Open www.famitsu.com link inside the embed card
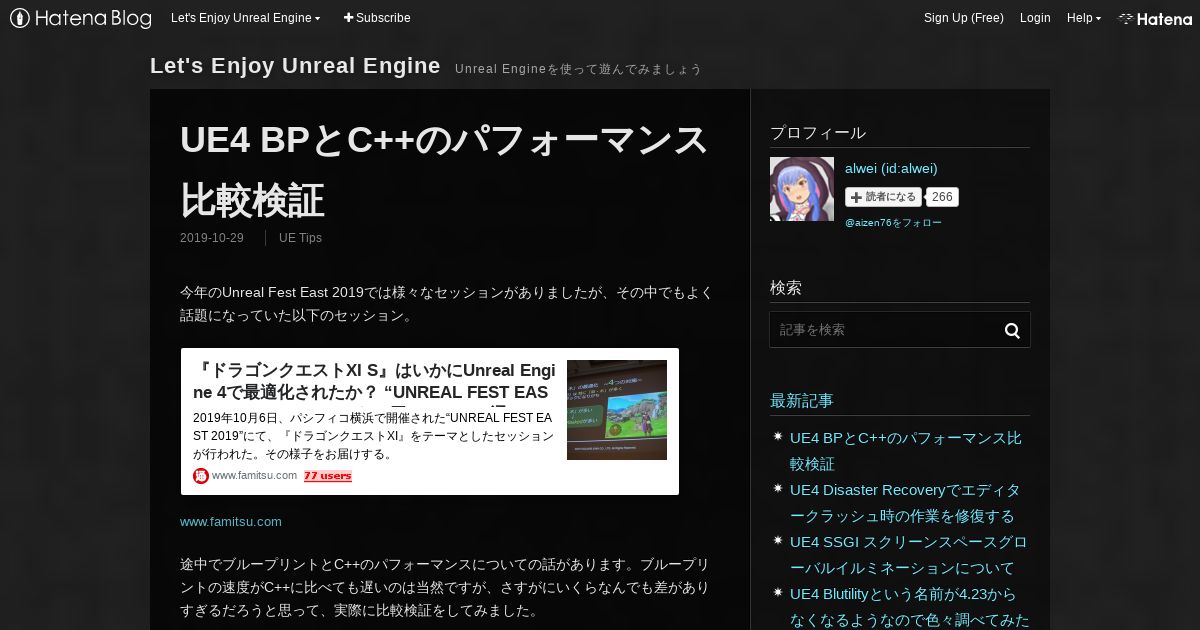1200x630 pixels. click(254, 476)
